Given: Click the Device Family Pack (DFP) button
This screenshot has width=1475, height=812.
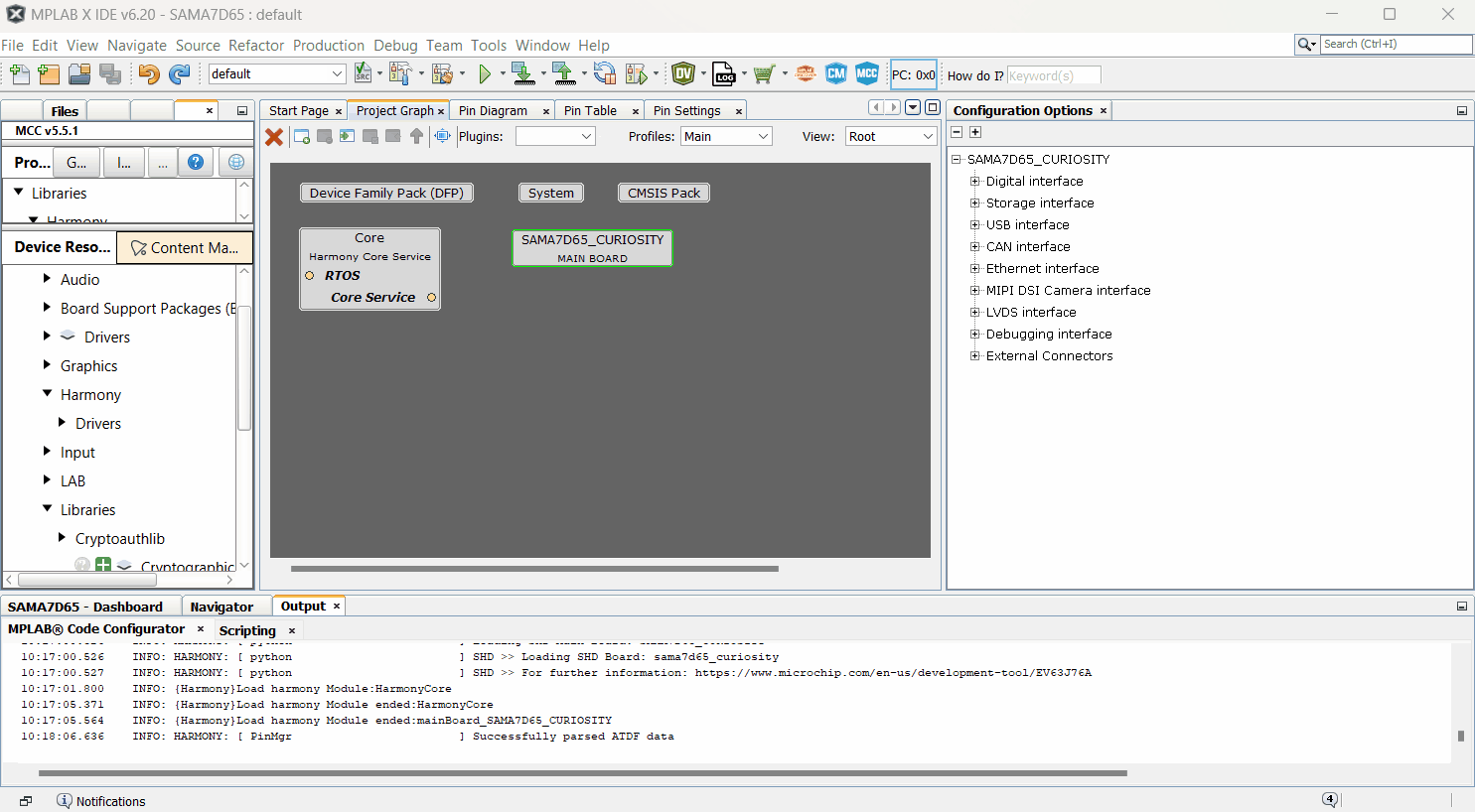Looking at the screenshot, I should click(x=386, y=193).
